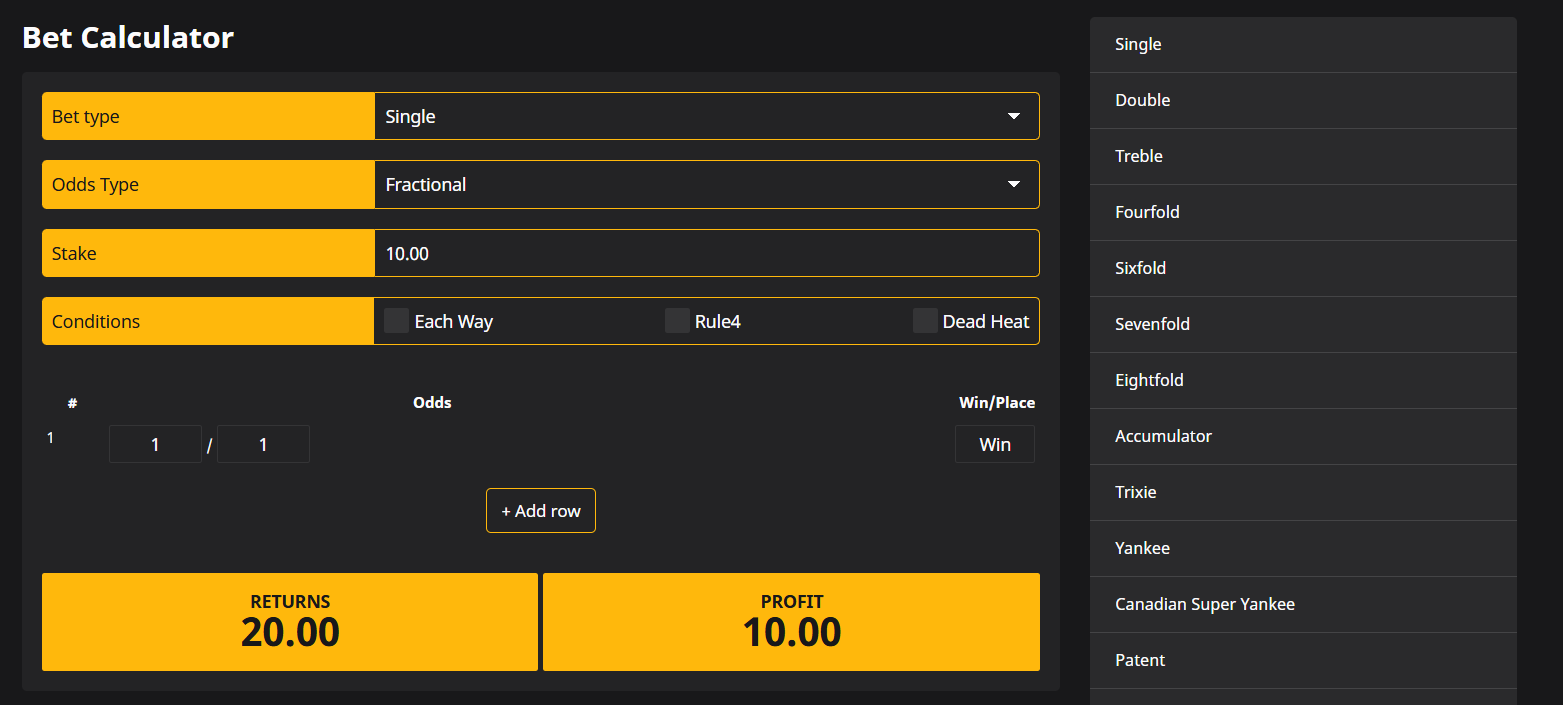Click the odds denominator field
The height and width of the screenshot is (705, 1563).
coord(263,445)
